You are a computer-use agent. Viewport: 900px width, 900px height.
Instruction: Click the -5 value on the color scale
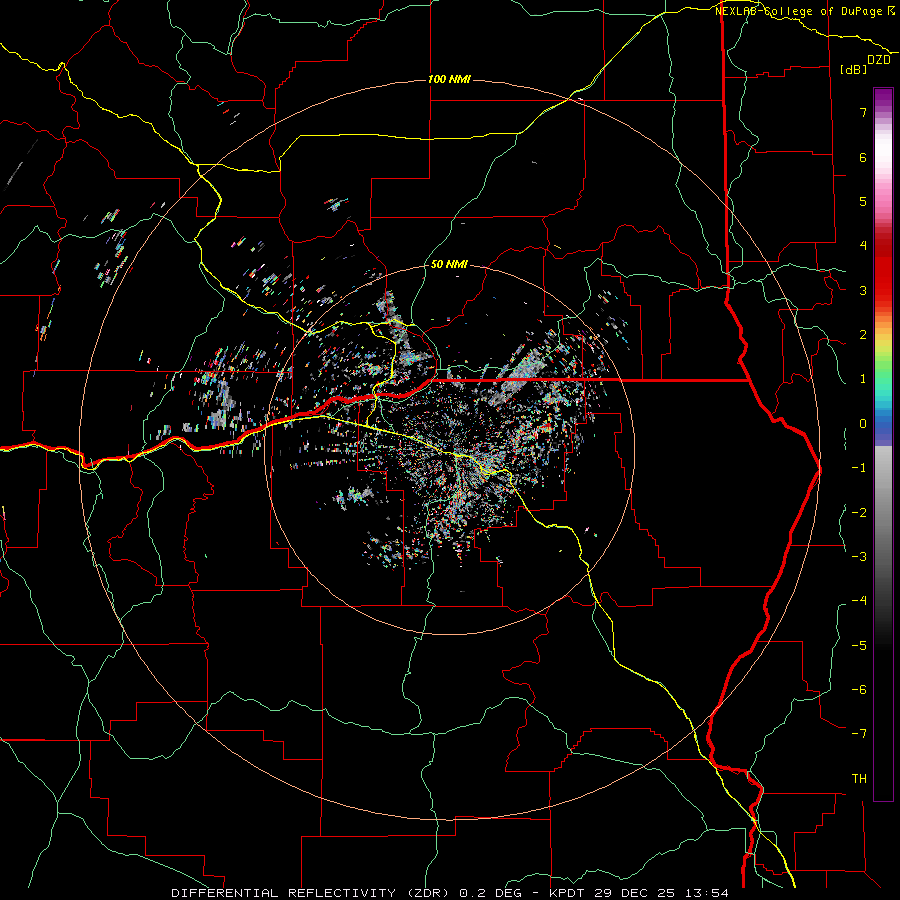point(859,646)
